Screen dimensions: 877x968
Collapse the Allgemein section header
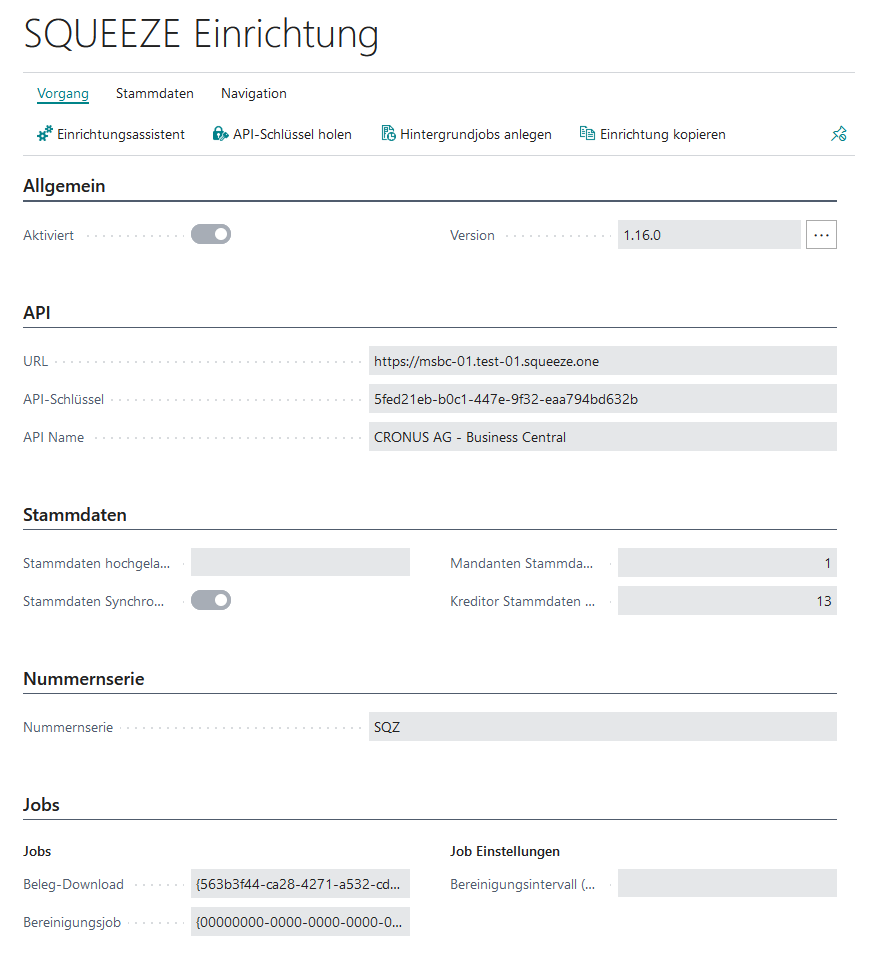[x=64, y=186]
